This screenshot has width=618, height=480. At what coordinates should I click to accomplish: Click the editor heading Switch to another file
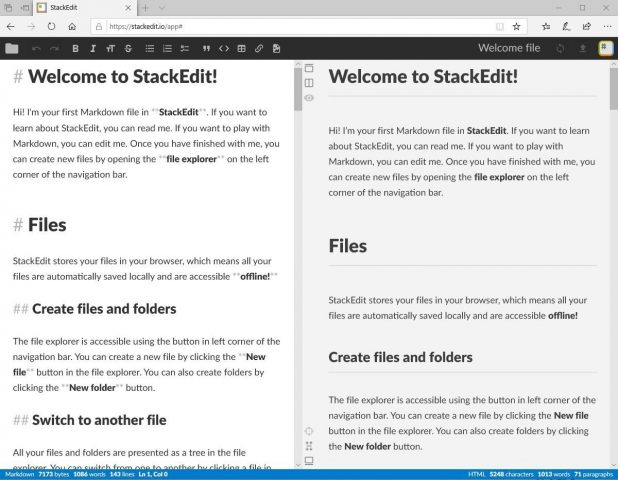click(99, 420)
